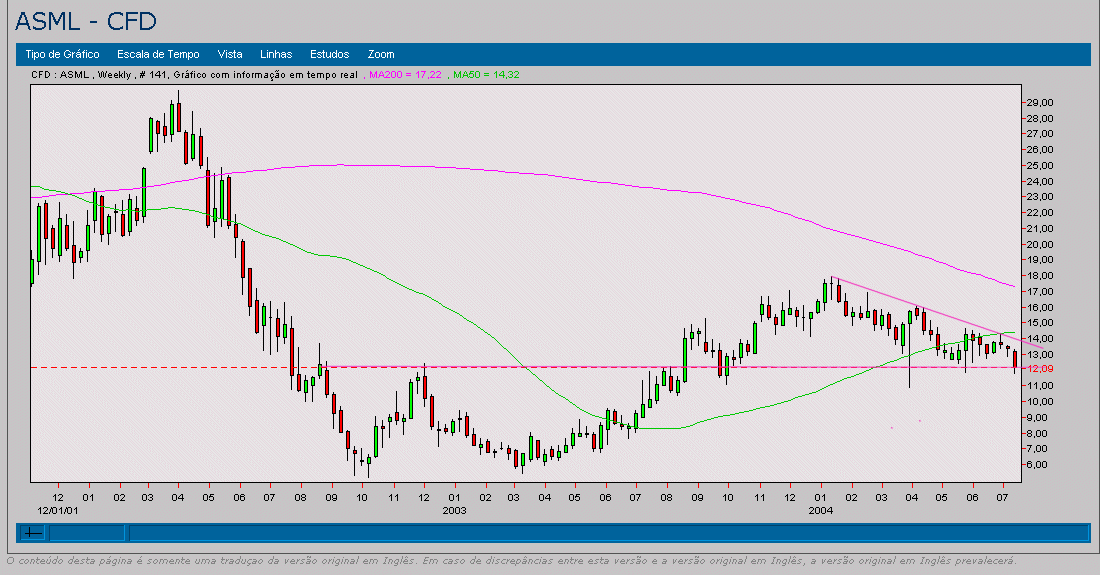Click the 6,00 price axis label
Viewport: 1100px width, 575px height.
coord(1040,465)
